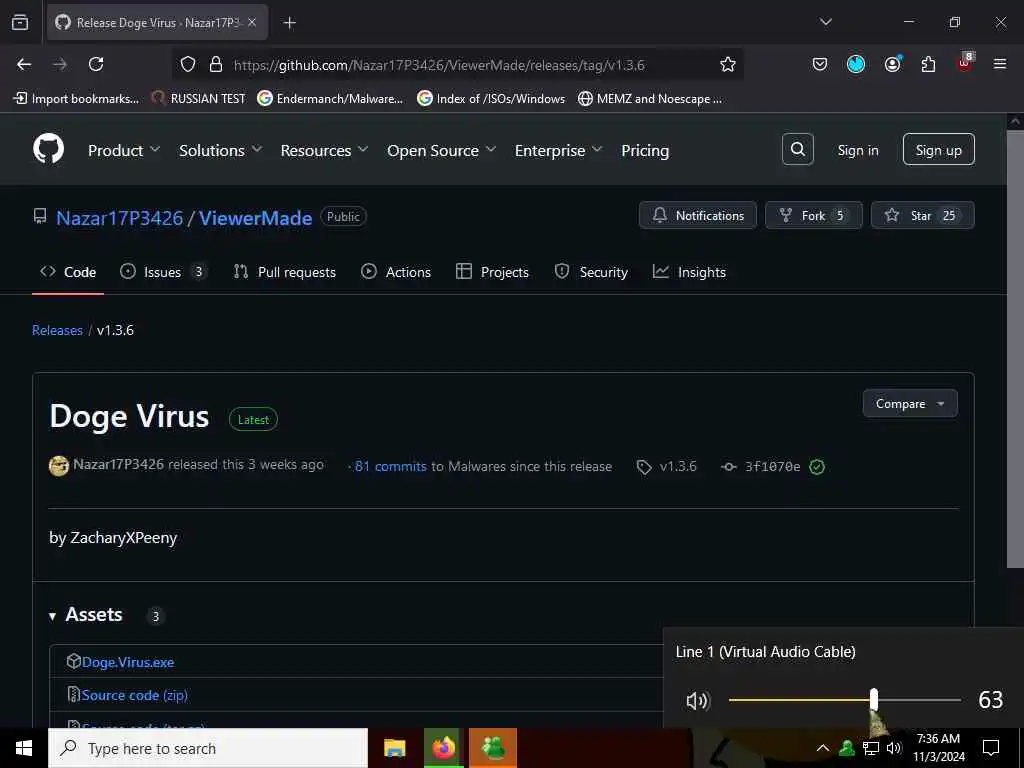Viewport: 1024px width, 768px height.
Task: Open the Pull requests tab
Action: click(x=285, y=272)
